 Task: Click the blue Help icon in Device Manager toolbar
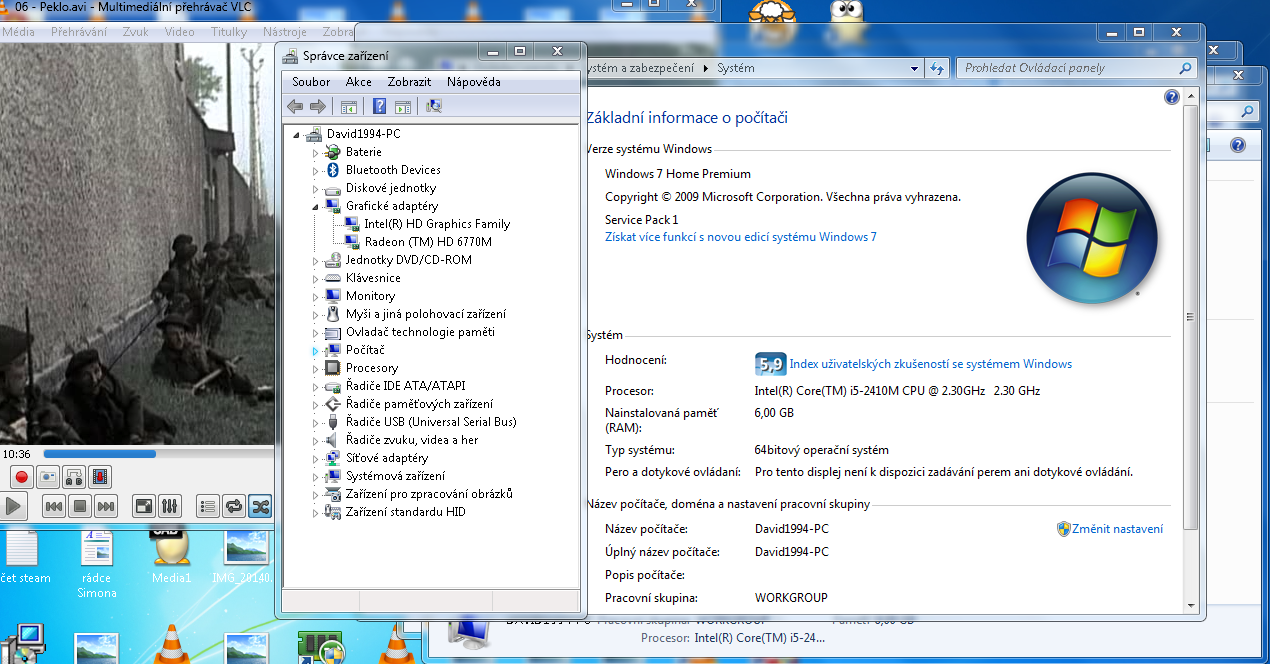tap(379, 107)
